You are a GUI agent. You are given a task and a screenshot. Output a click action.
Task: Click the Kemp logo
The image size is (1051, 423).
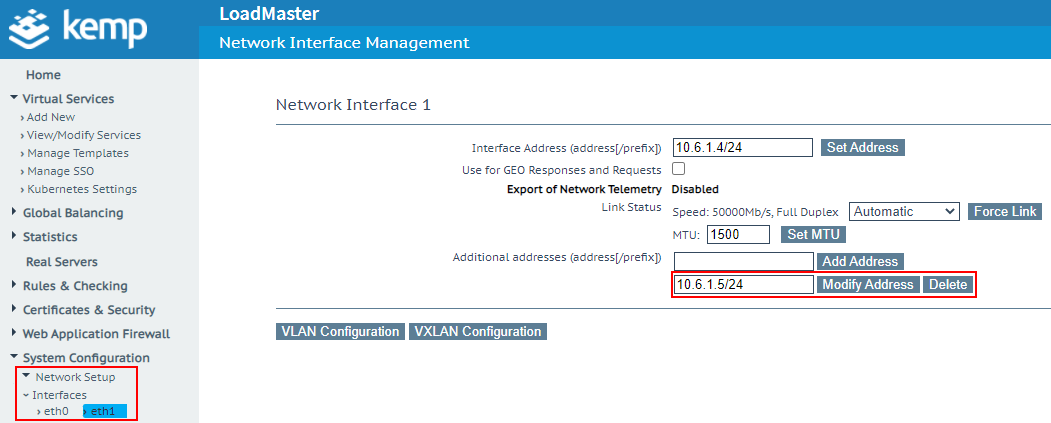pyautogui.click(x=79, y=28)
